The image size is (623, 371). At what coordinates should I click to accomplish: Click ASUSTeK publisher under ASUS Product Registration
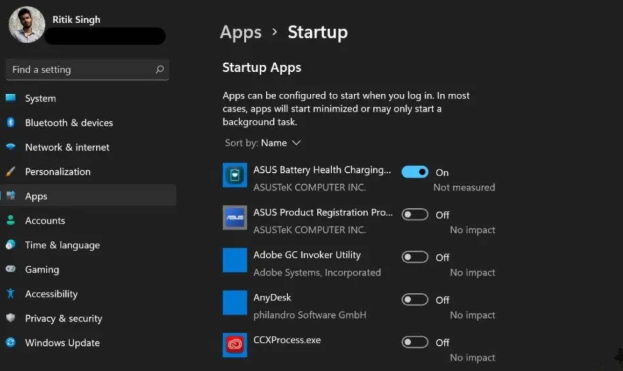pyautogui.click(x=310, y=230)
